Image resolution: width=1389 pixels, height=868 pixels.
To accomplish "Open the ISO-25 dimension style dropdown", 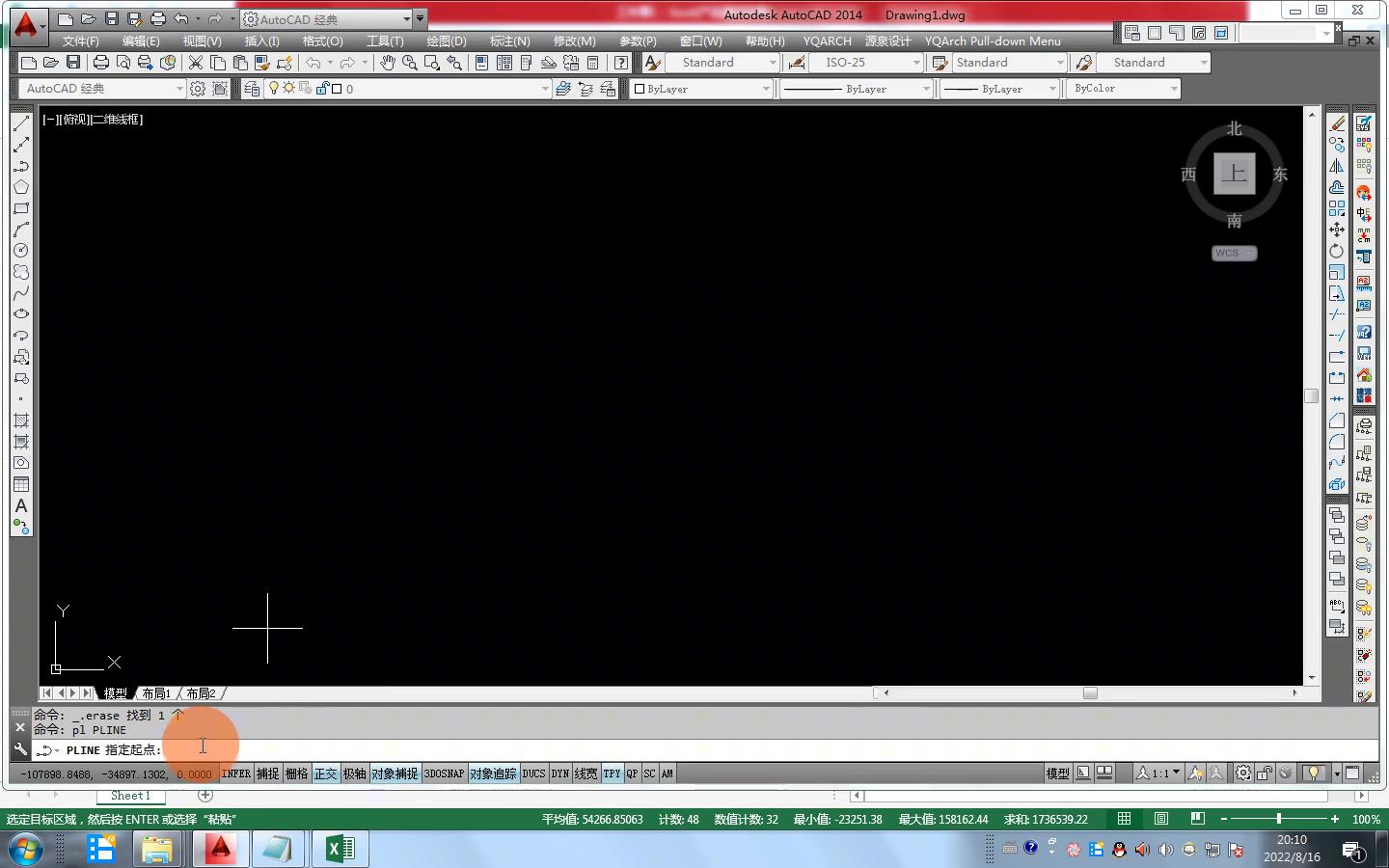I will pyautogui.click(x=915, y=63).
